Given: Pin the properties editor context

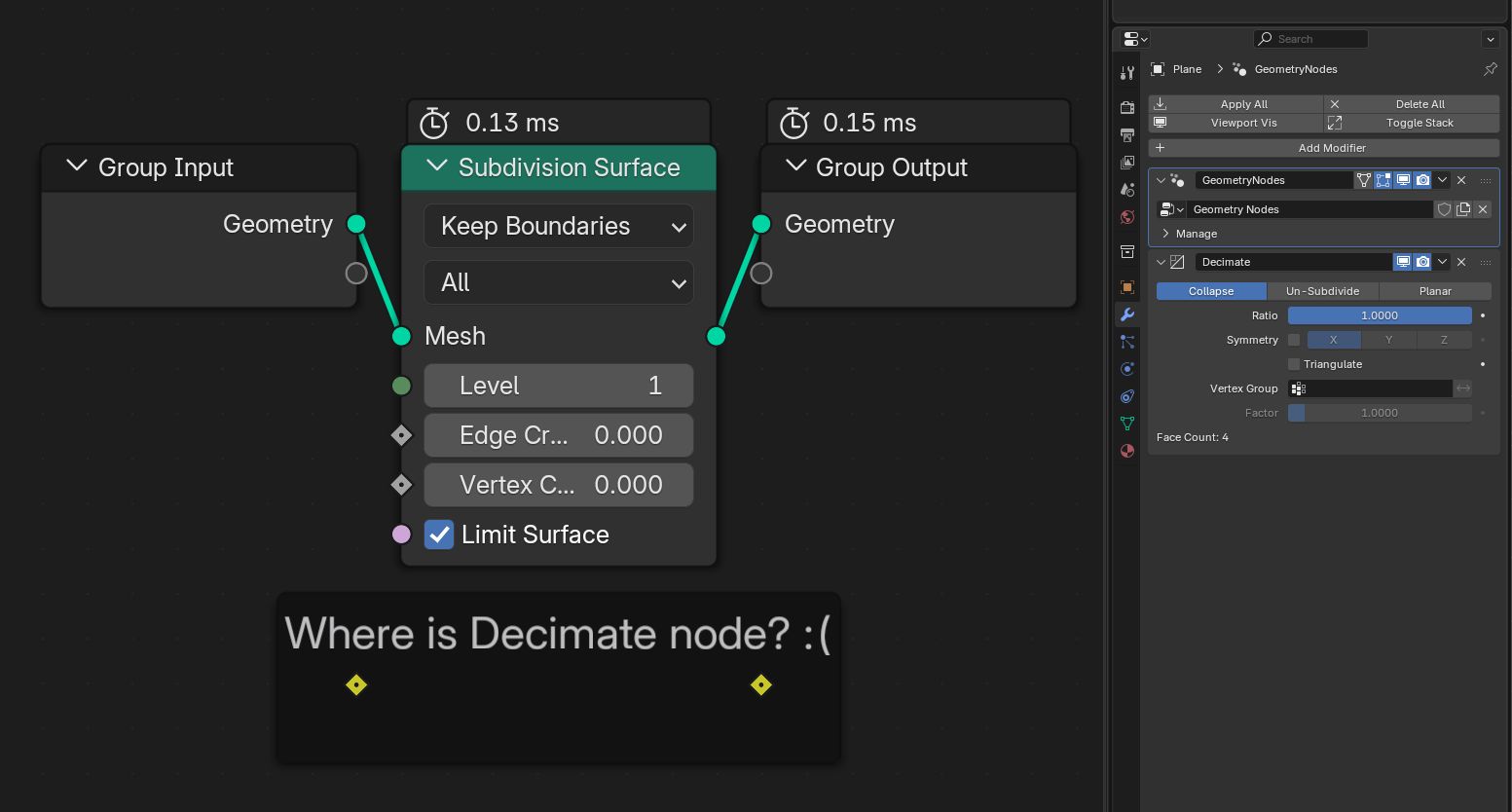Looking at the screenshot, I should click(x=1490, y=69).
